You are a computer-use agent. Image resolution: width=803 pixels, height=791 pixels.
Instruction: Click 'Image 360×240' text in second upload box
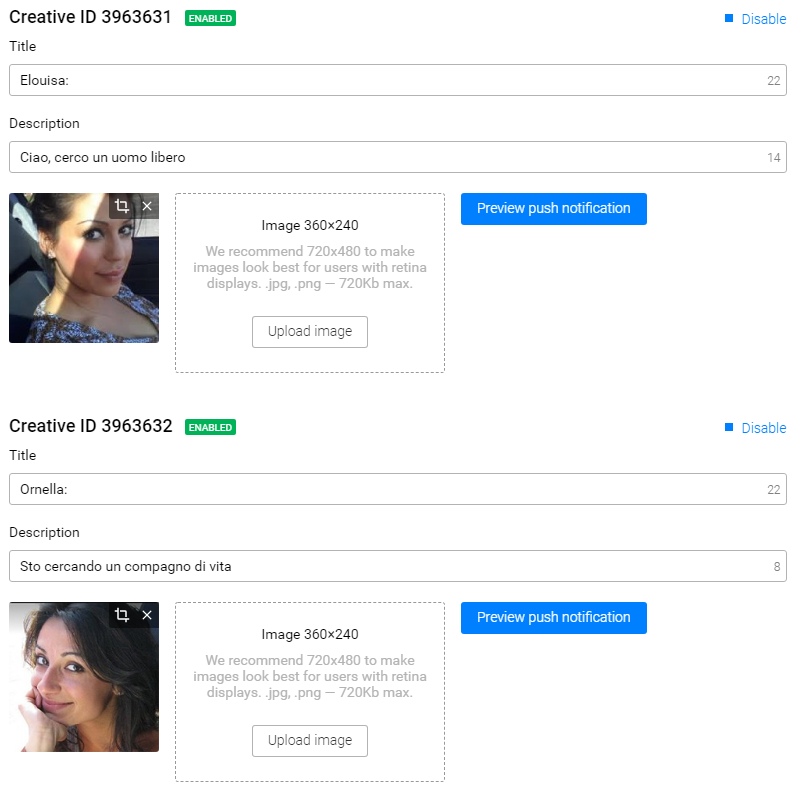click(310, 634)
